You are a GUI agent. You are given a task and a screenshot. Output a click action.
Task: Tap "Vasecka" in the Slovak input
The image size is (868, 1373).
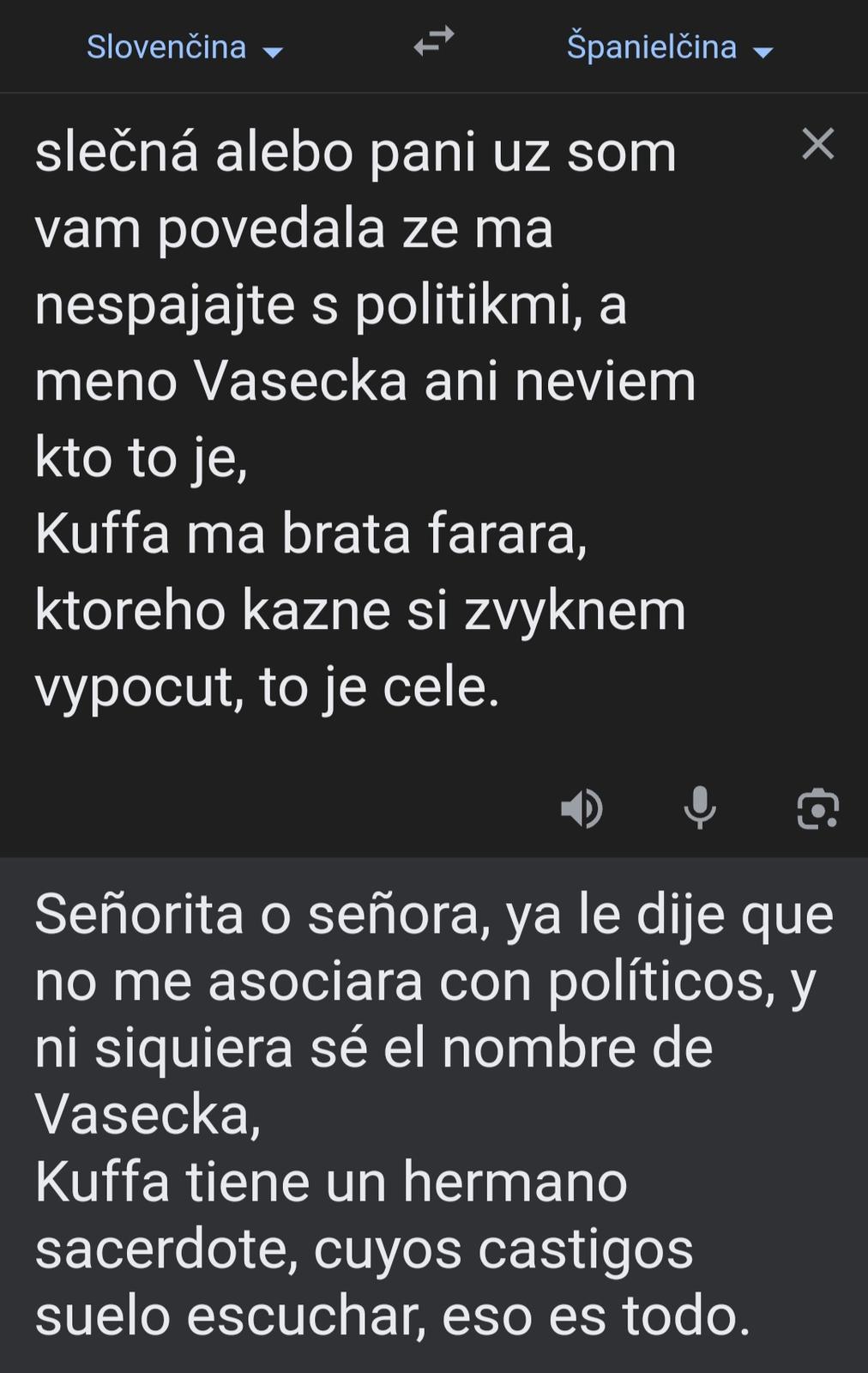pyautogui.click(x=300, y=382)
